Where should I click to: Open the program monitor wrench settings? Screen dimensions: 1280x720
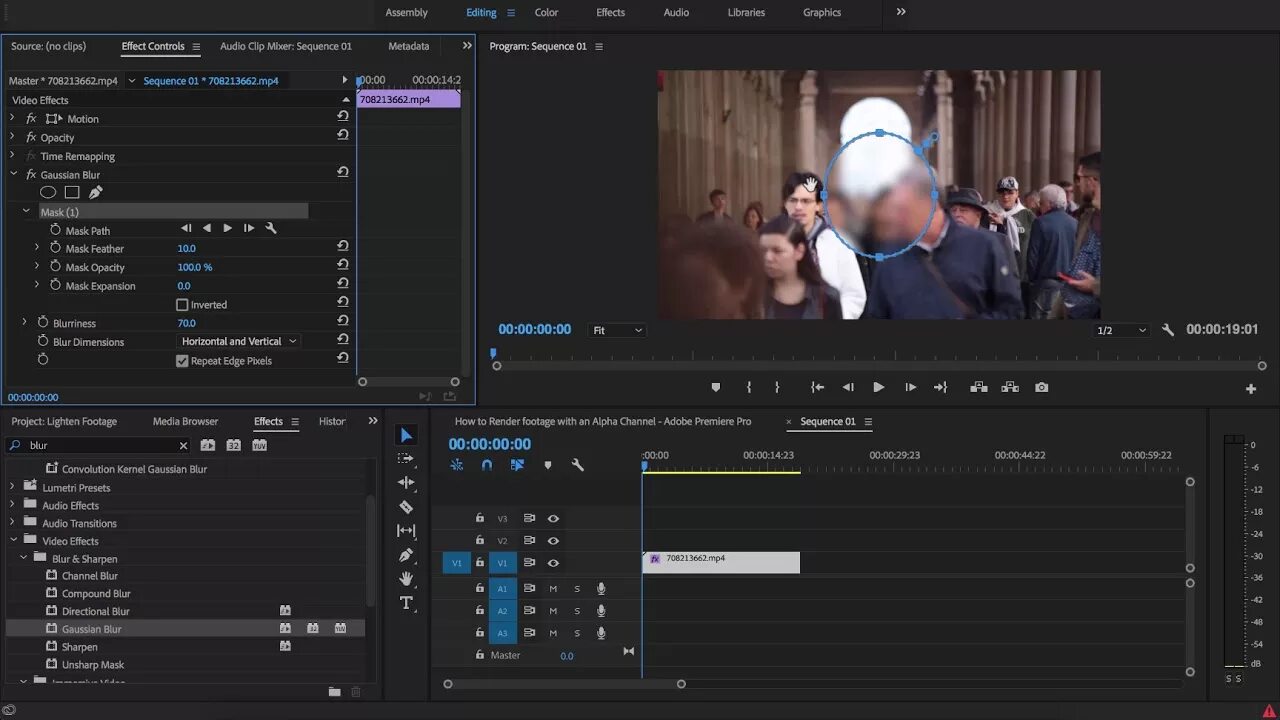(1167, 330)
